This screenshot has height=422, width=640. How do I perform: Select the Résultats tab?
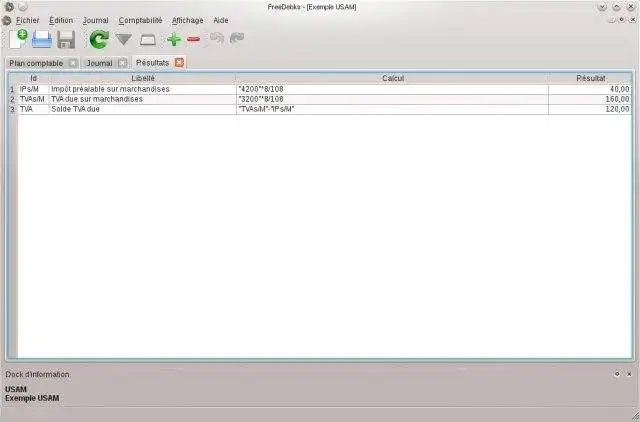tap(152, 63)
